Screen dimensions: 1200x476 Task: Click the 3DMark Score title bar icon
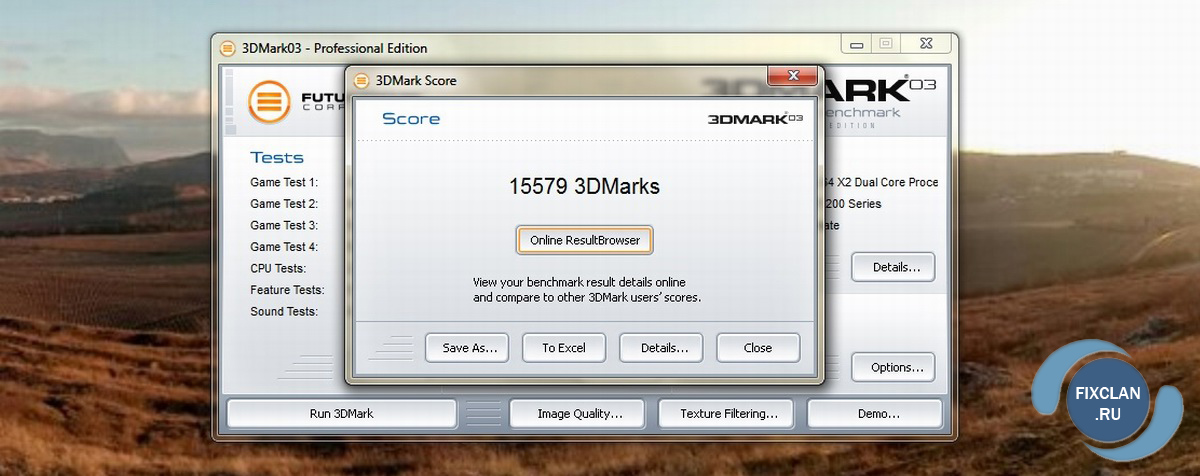pos(361,80)
